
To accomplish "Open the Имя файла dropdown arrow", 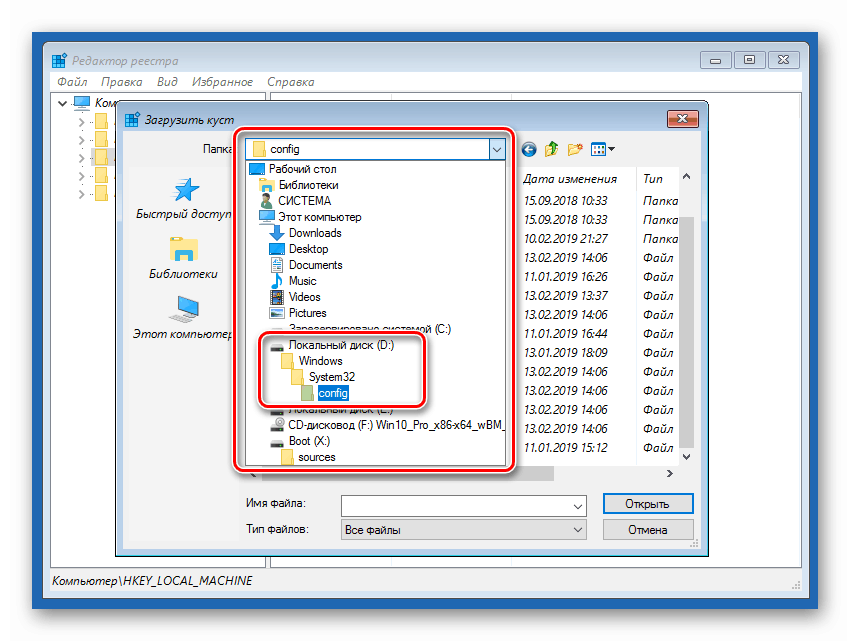I will [x=578, y=506].
